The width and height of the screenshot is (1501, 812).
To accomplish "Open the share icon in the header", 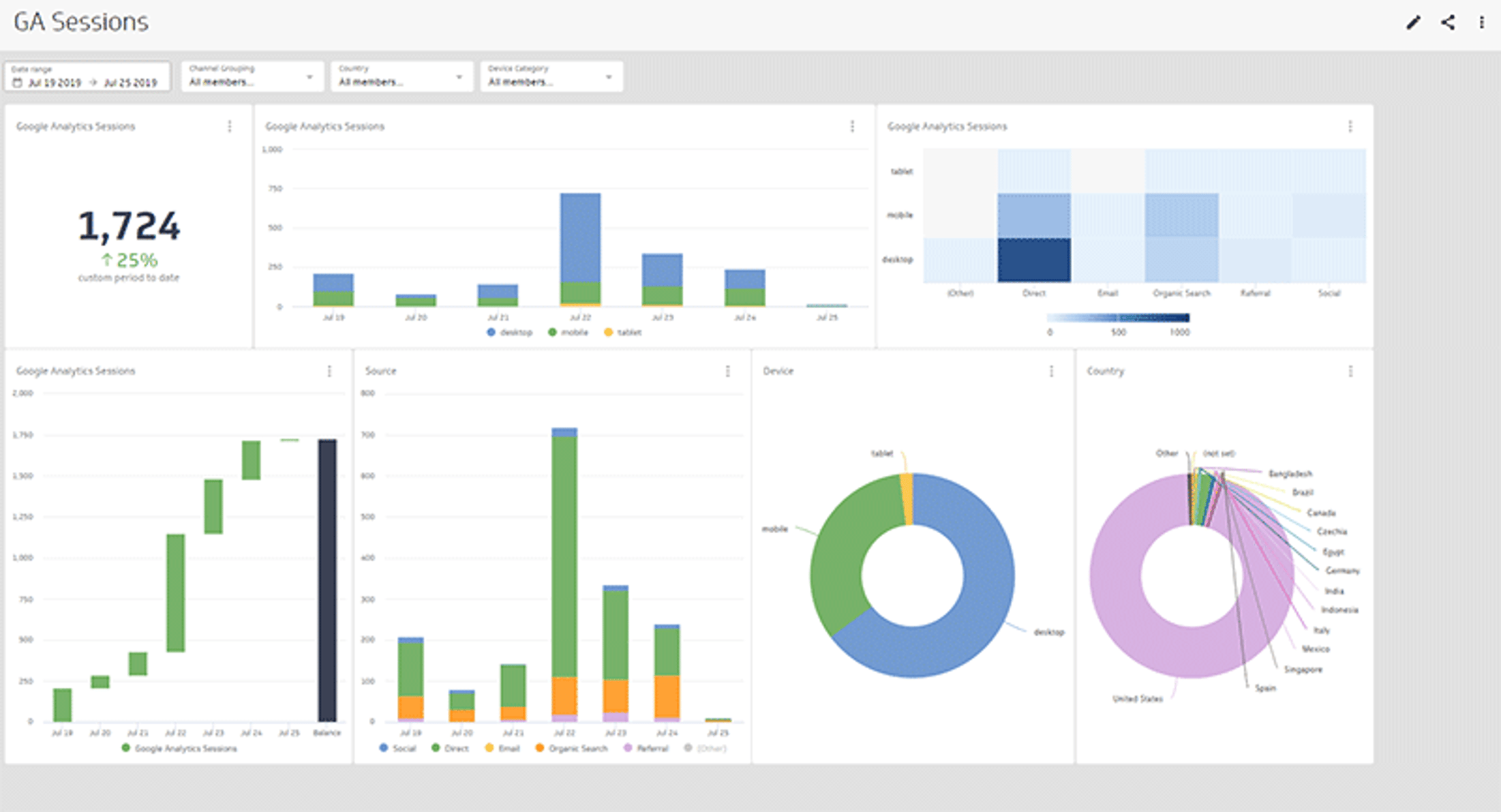I will pos(1446,23).
